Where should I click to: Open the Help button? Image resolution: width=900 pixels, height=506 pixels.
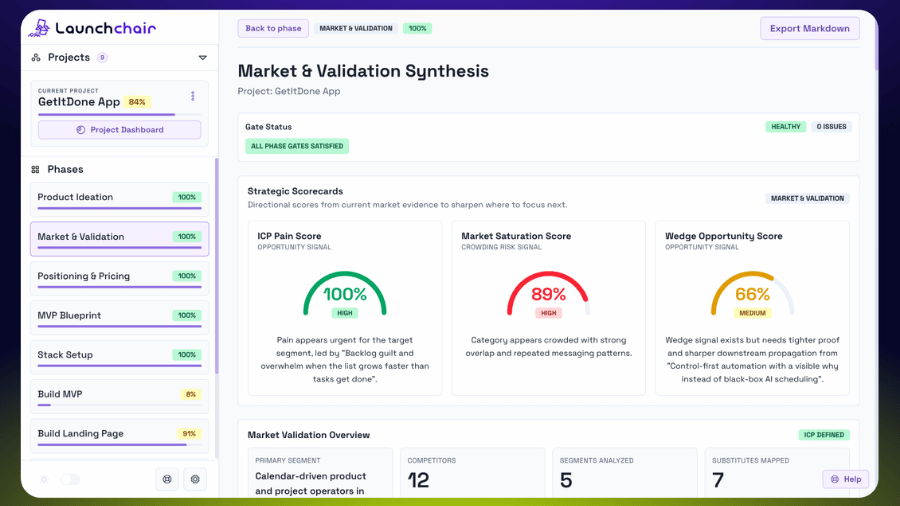click(x=846, y=479)
